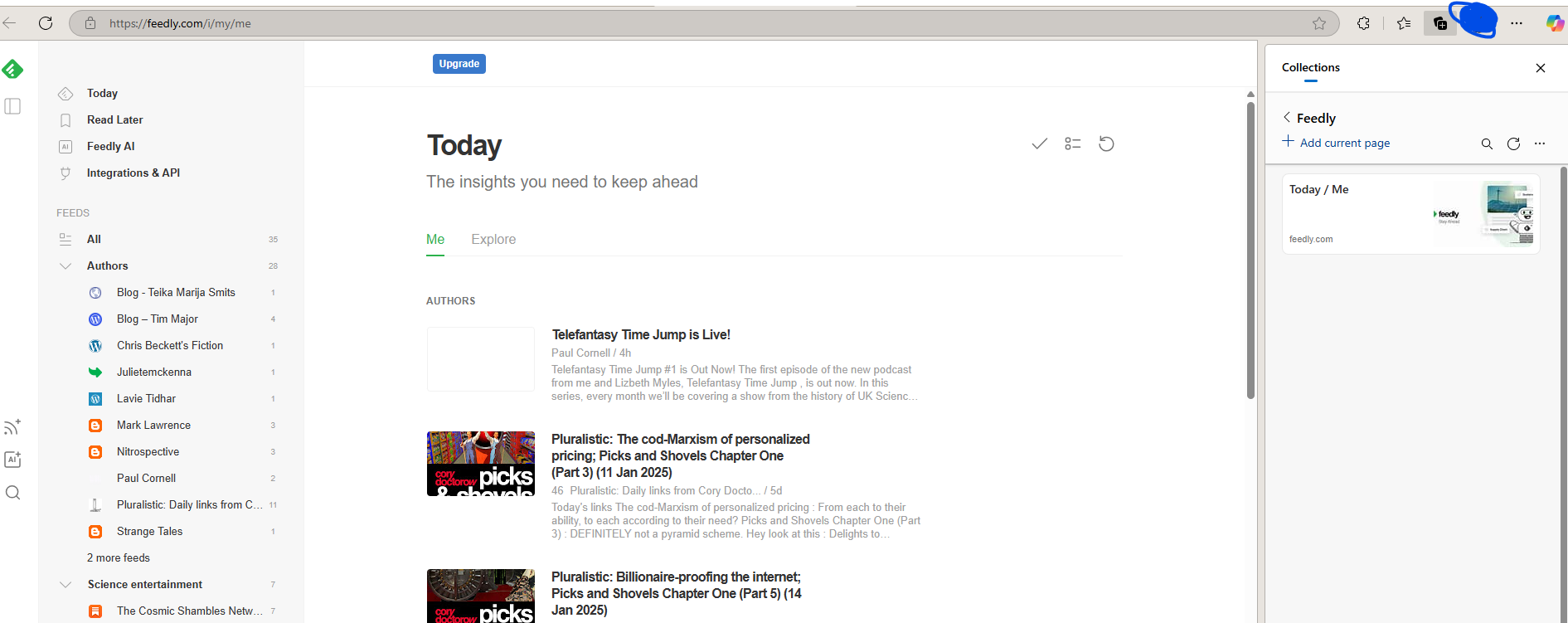Open the browser Settings and more menu
The height and width of the screenshot is (623, 1568).
coord(1517,23)
